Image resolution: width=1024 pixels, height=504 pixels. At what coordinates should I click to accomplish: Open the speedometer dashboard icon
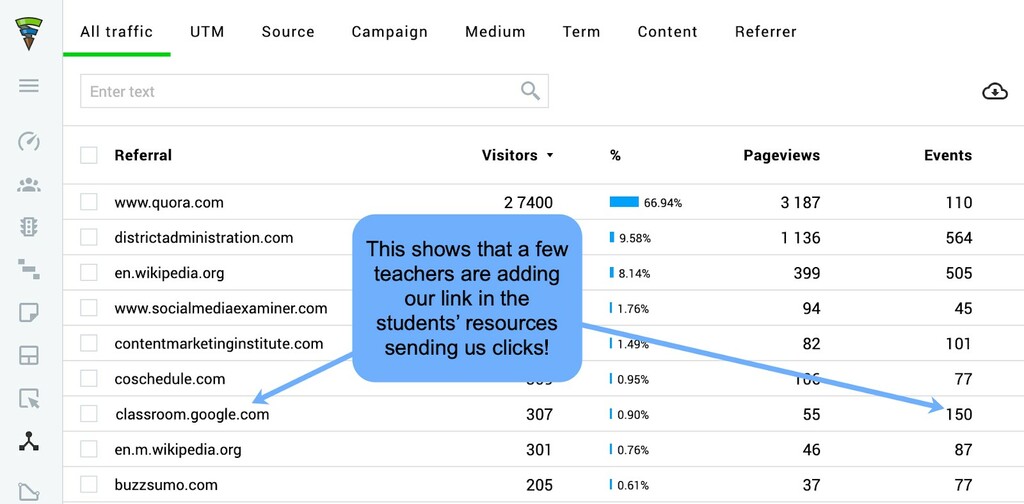coord(29,141)
